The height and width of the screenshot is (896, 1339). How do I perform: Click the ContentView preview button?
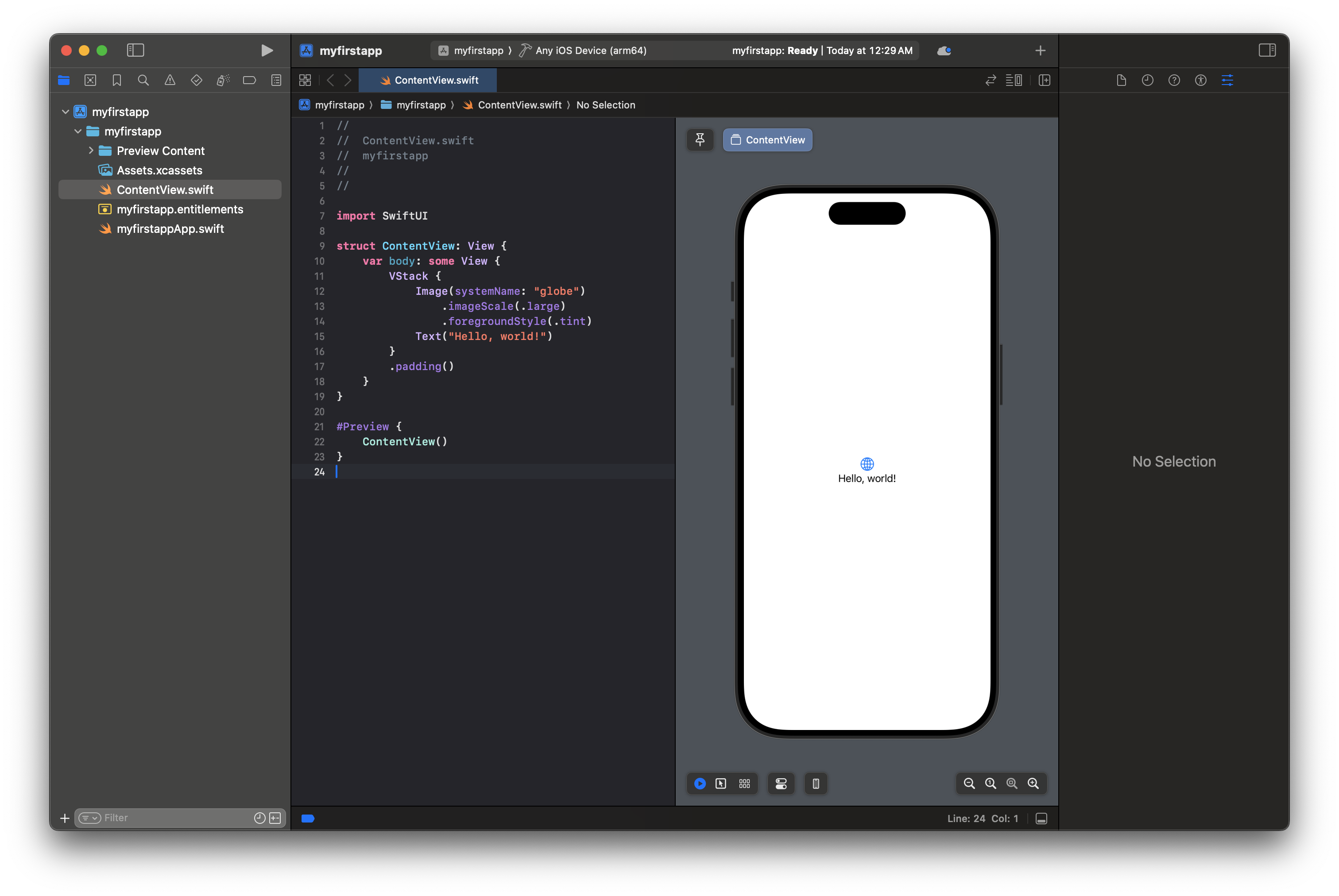tap(767, 140)
